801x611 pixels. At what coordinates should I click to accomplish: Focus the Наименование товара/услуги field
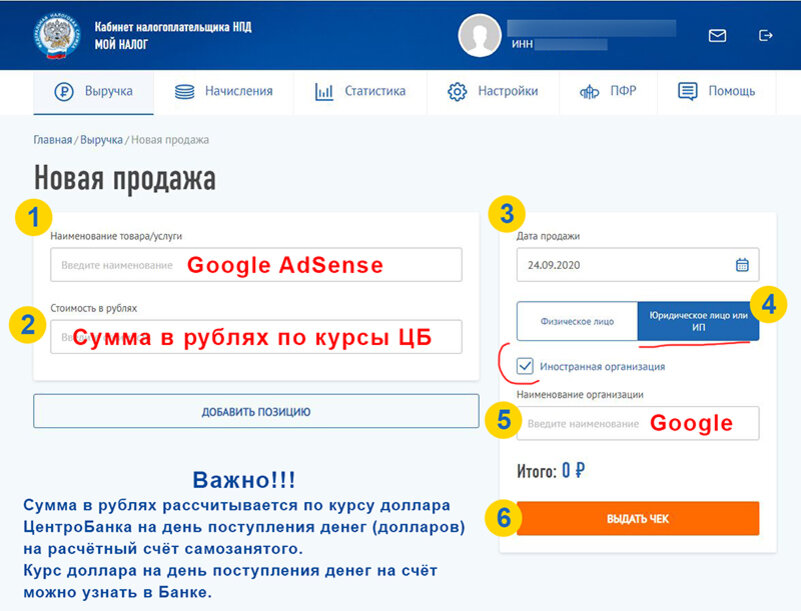(x=256, y=265)
